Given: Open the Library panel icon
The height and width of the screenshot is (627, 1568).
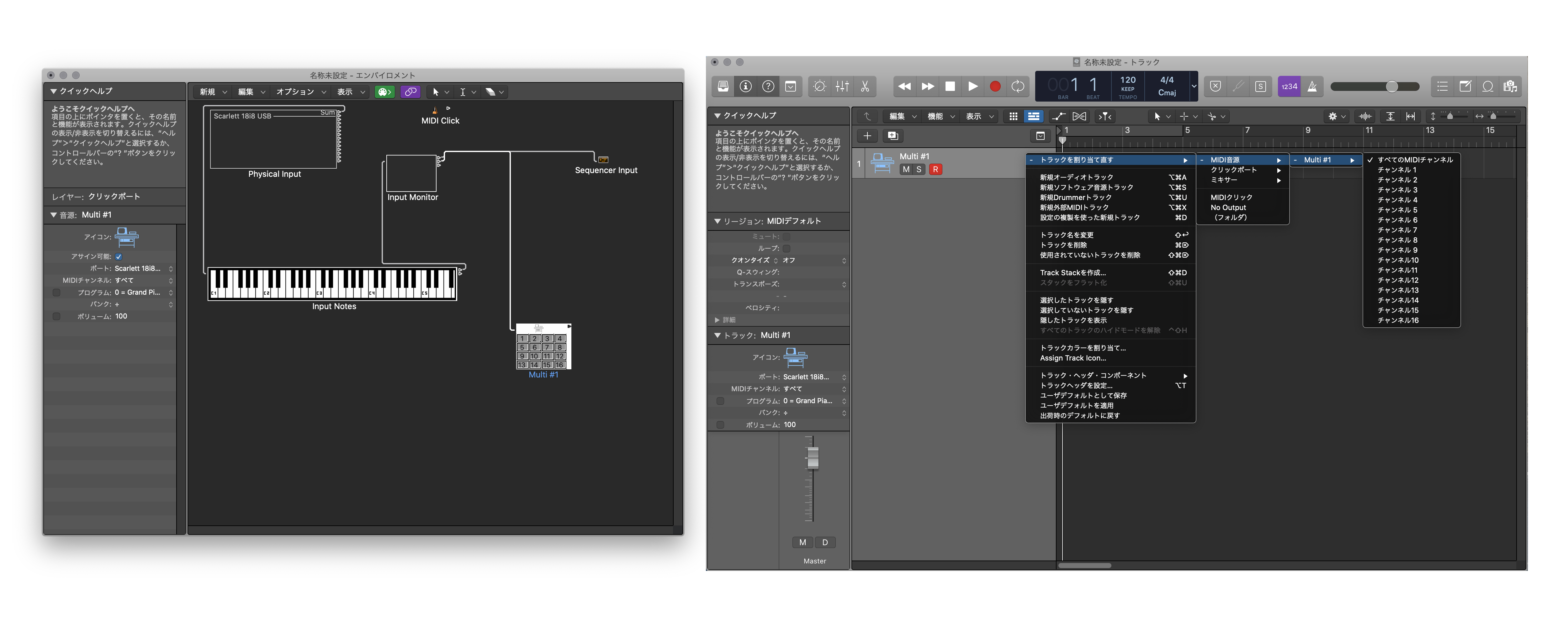Looking at the screenshot, I should pyautogui.click(x=723, y=87).
